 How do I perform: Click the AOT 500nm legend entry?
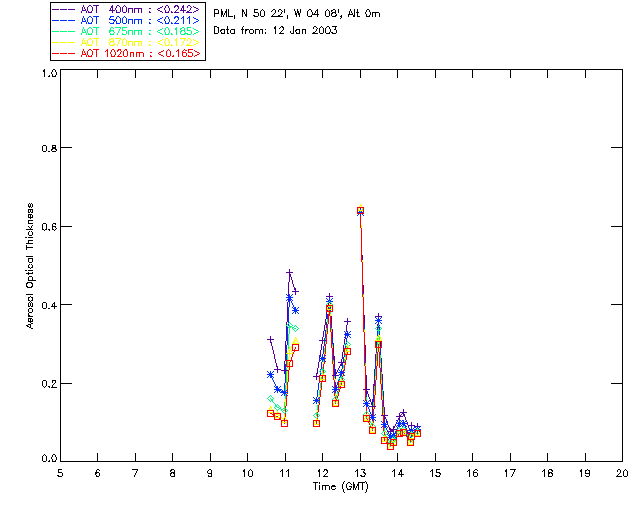click(127, 20)
